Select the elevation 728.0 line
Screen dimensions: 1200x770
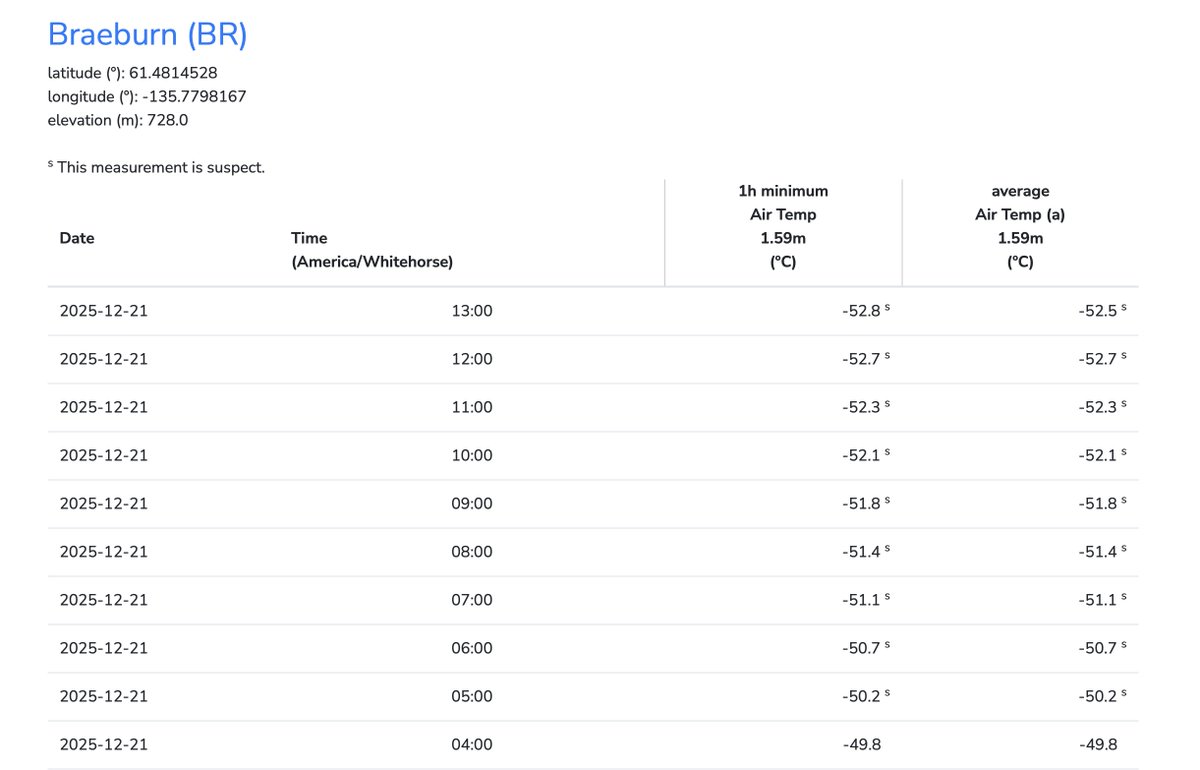(x=118, y=120)
